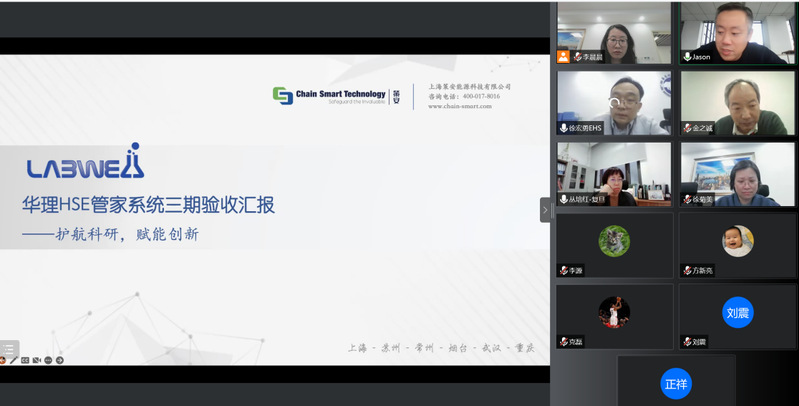Open more slideshow options ellipsis

click(48, 360)
